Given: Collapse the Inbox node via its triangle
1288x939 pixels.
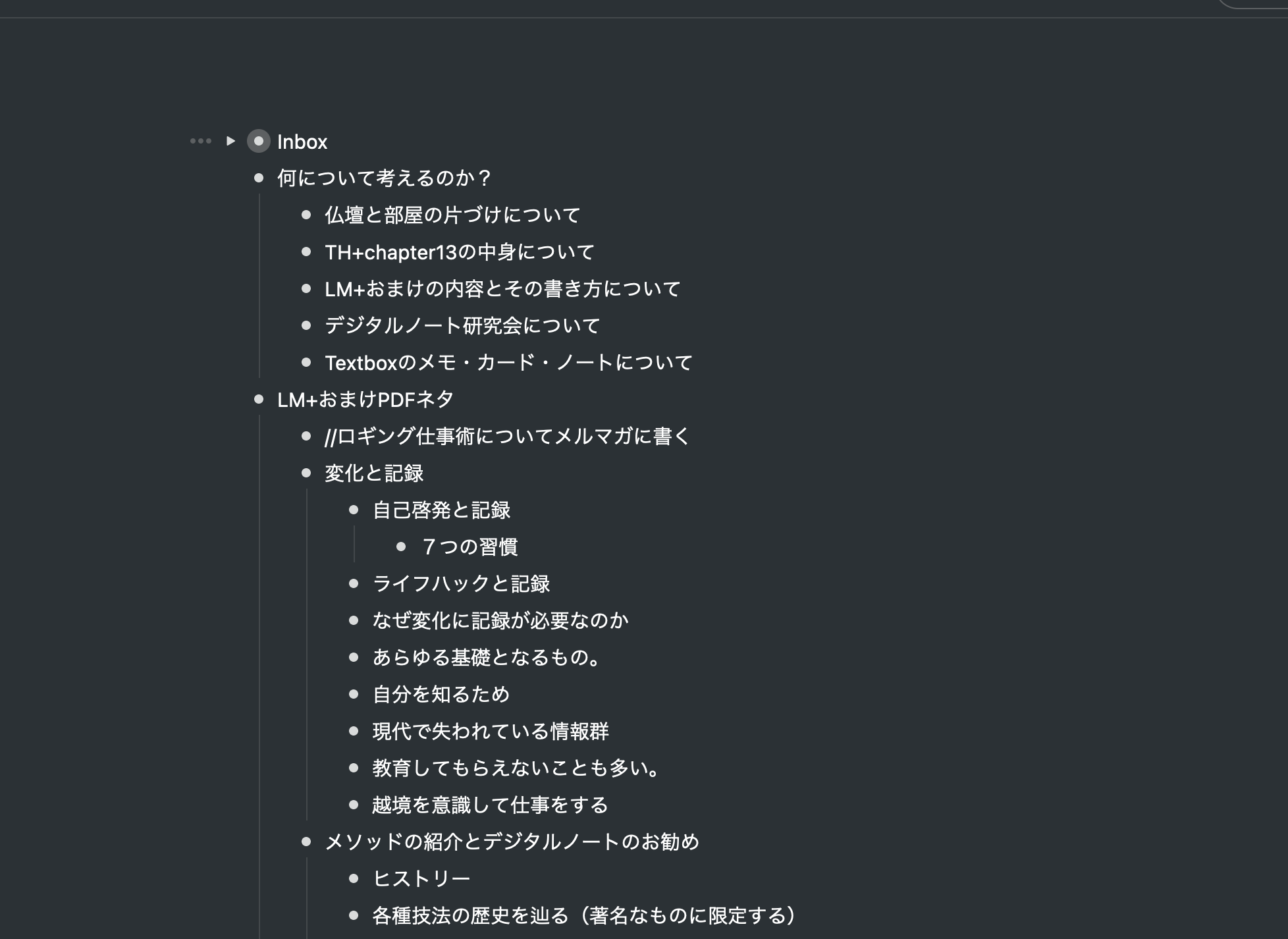Looking at the screenshot, I should (230, 142).
